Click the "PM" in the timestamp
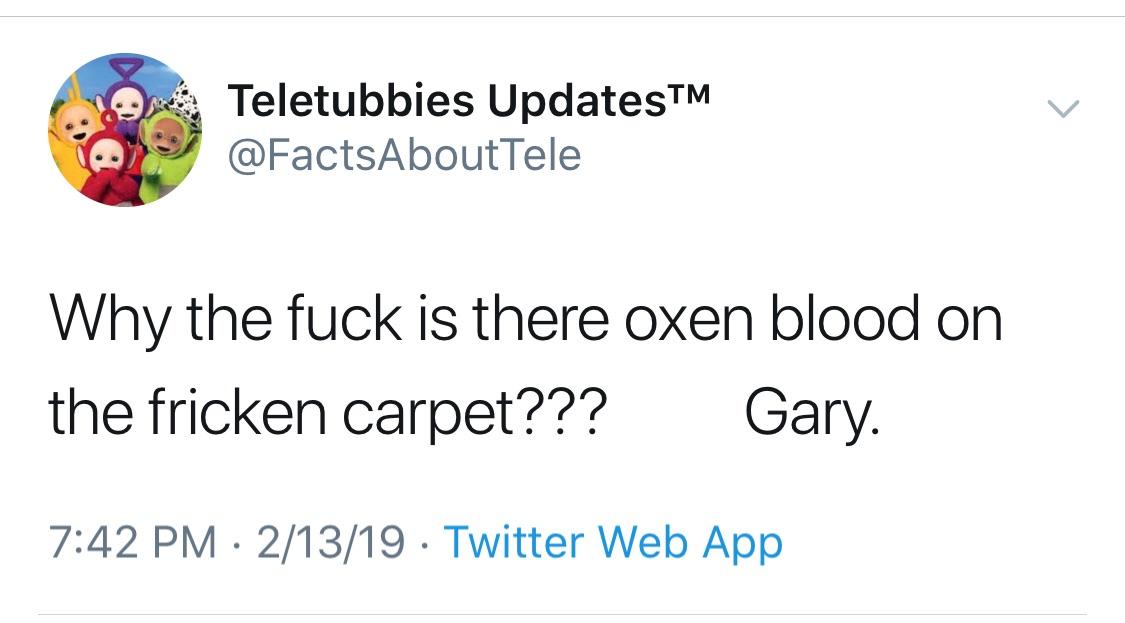 [186, 542]
